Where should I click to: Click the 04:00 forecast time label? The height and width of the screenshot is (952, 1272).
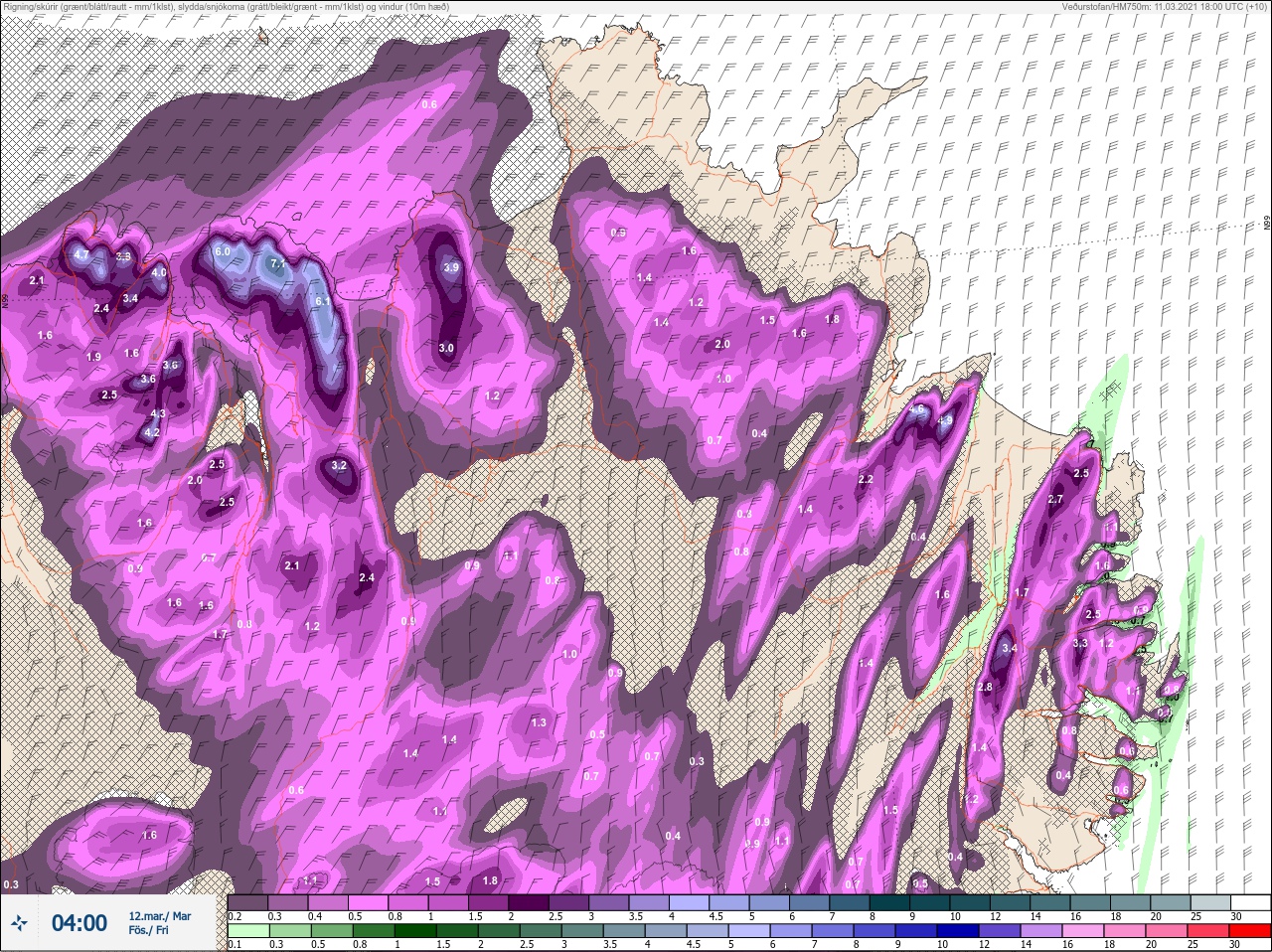pyautogui.click(x=79, y=923)
